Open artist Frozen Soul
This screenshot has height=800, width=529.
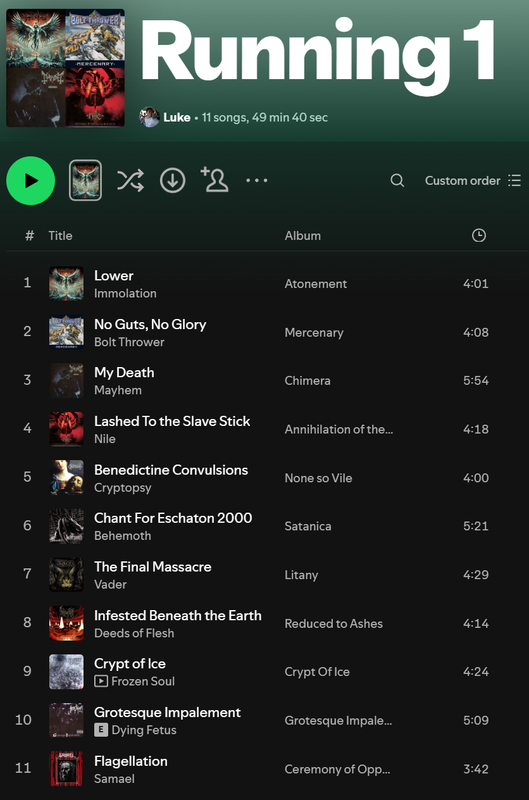(143, 682)
